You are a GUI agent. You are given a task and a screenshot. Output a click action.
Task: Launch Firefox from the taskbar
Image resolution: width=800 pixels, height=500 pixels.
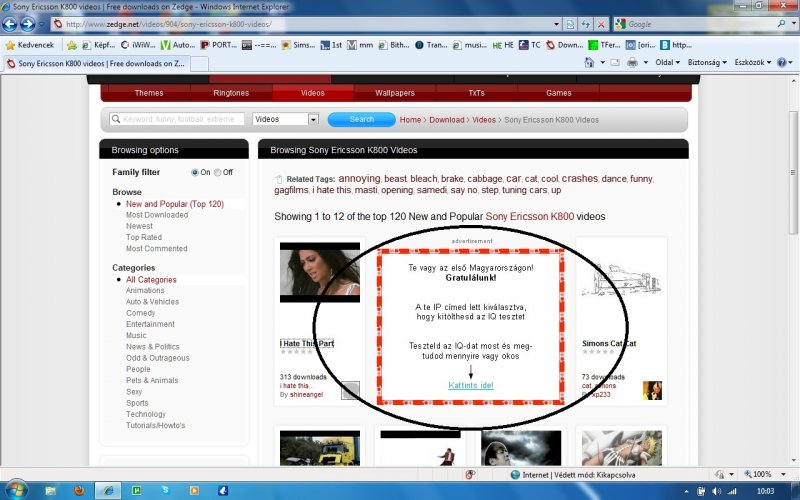click(x=79, y=490)
